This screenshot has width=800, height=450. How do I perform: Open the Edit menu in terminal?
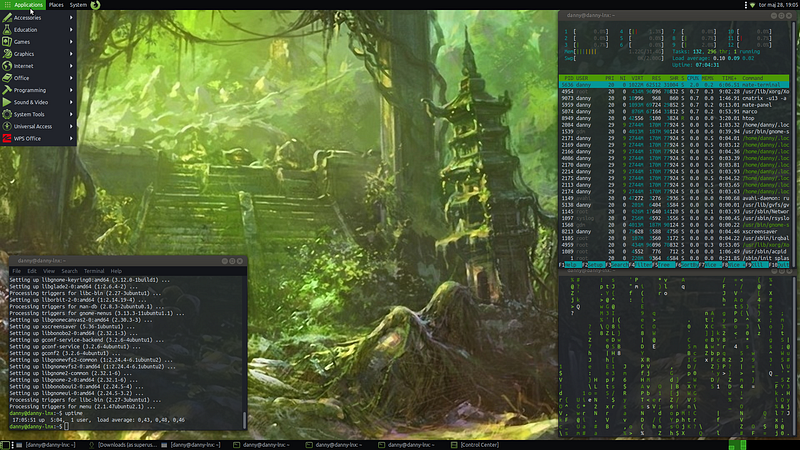(x=32, y=271)
